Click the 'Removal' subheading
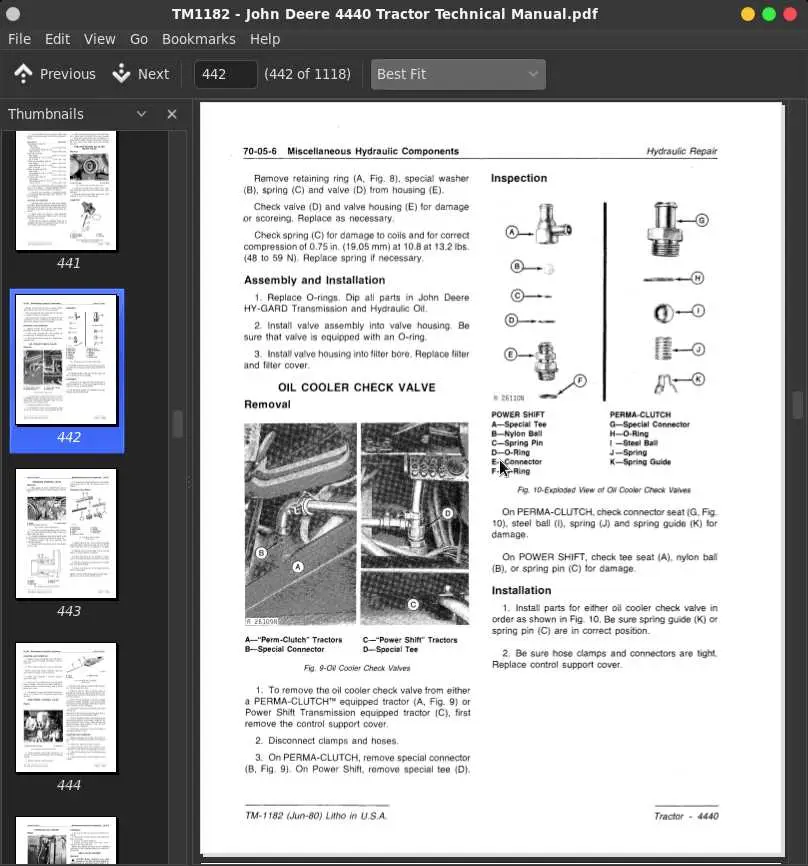Viewport: 808px width, 866px height. 267,404
